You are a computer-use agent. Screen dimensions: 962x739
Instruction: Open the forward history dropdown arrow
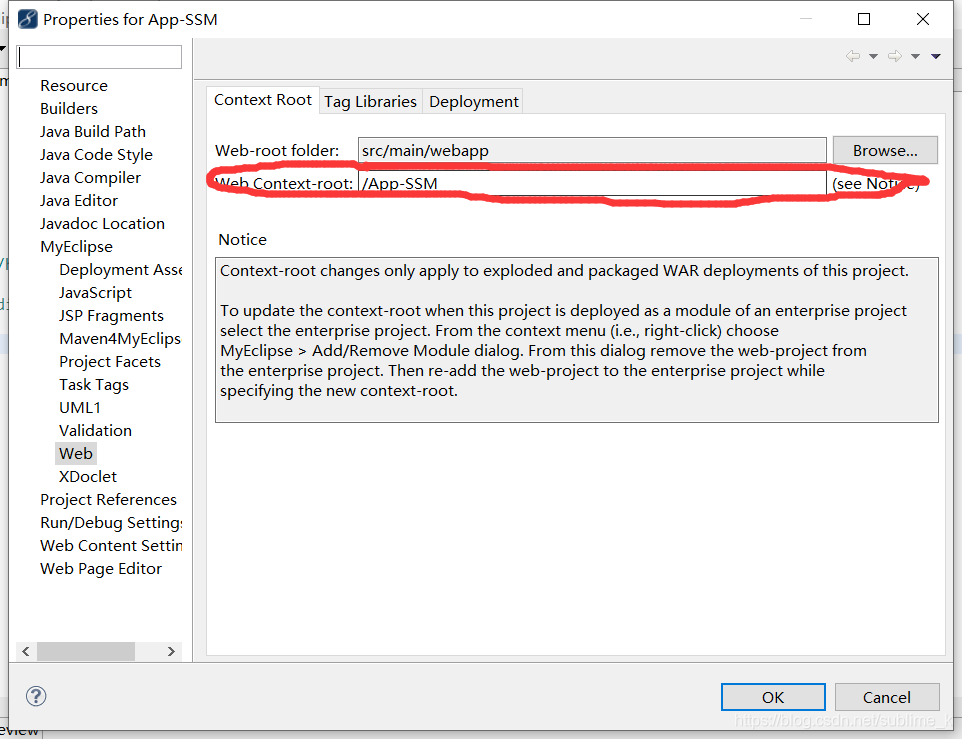pos(915,56)
